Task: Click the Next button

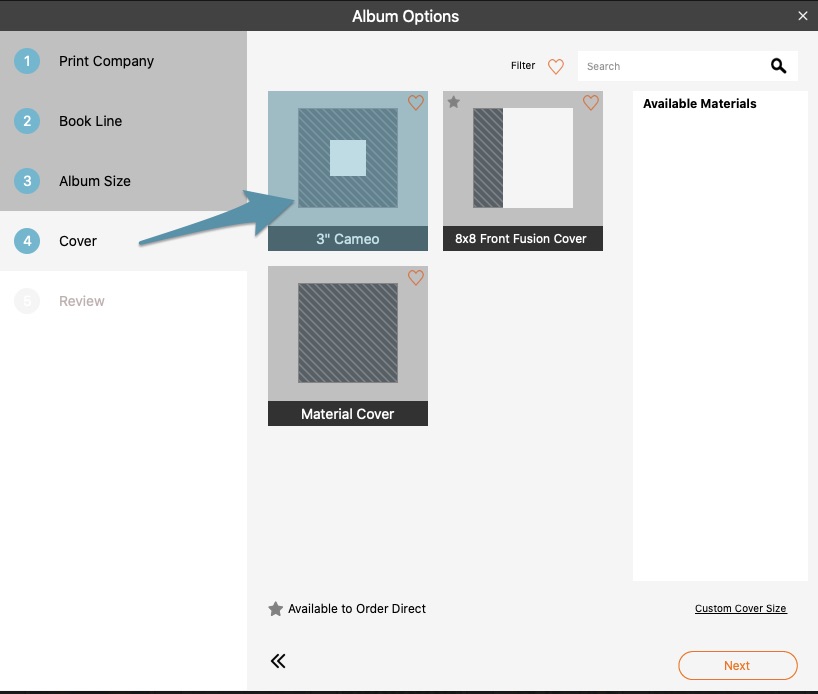Action: [738, 665]
